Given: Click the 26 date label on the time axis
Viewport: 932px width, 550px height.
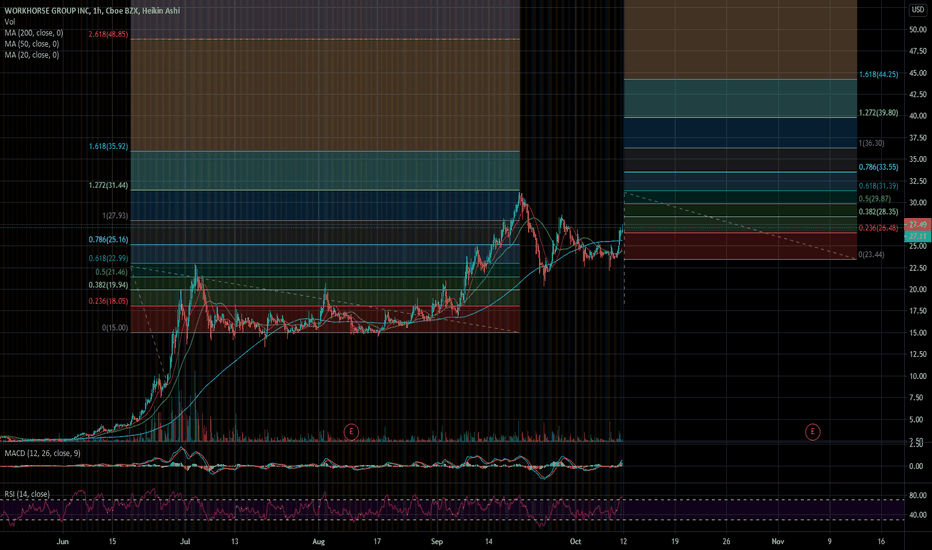Looking at the screenshot, I should coord(726,542).
